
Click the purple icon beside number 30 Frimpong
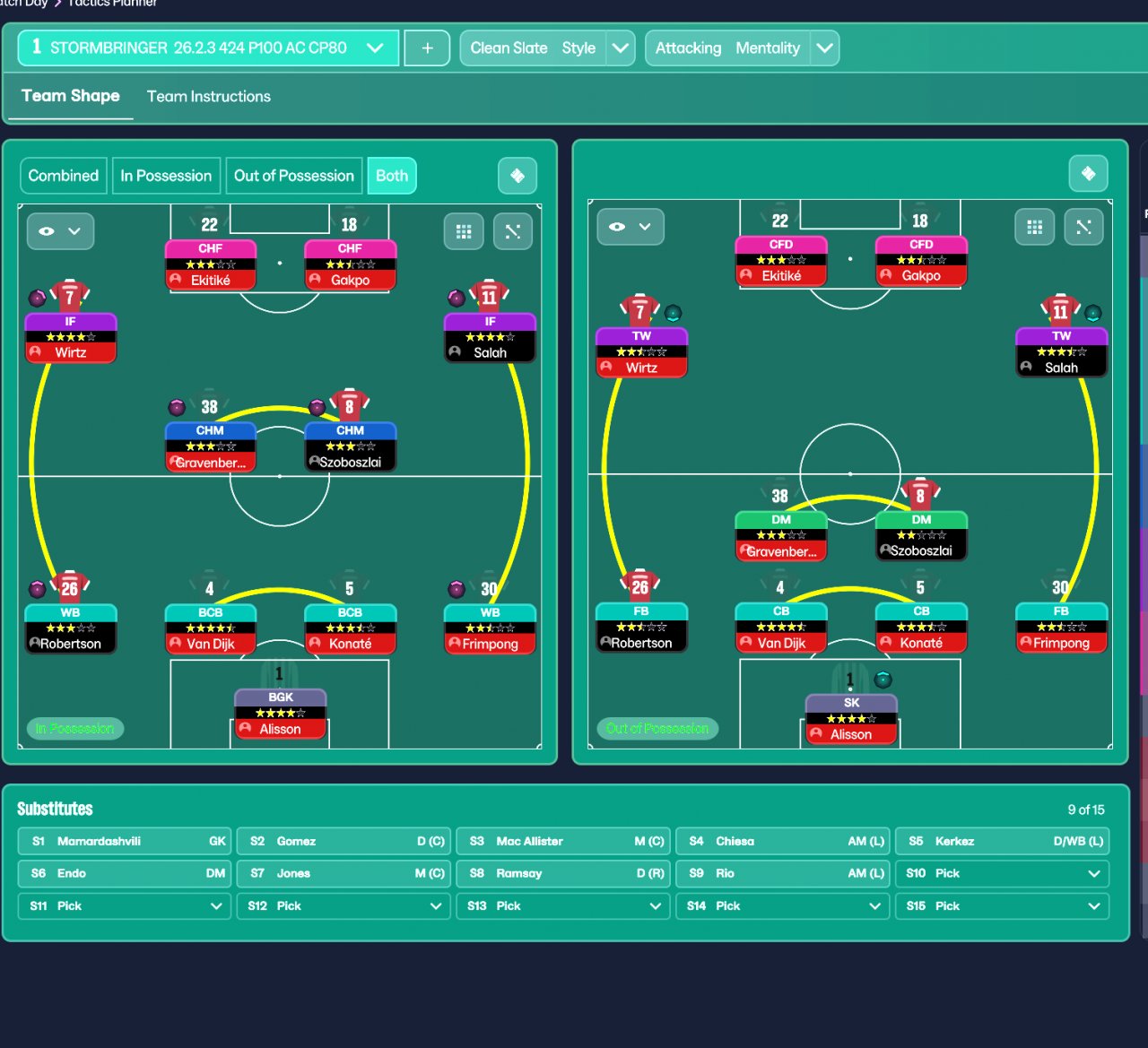tap(457, 589)
